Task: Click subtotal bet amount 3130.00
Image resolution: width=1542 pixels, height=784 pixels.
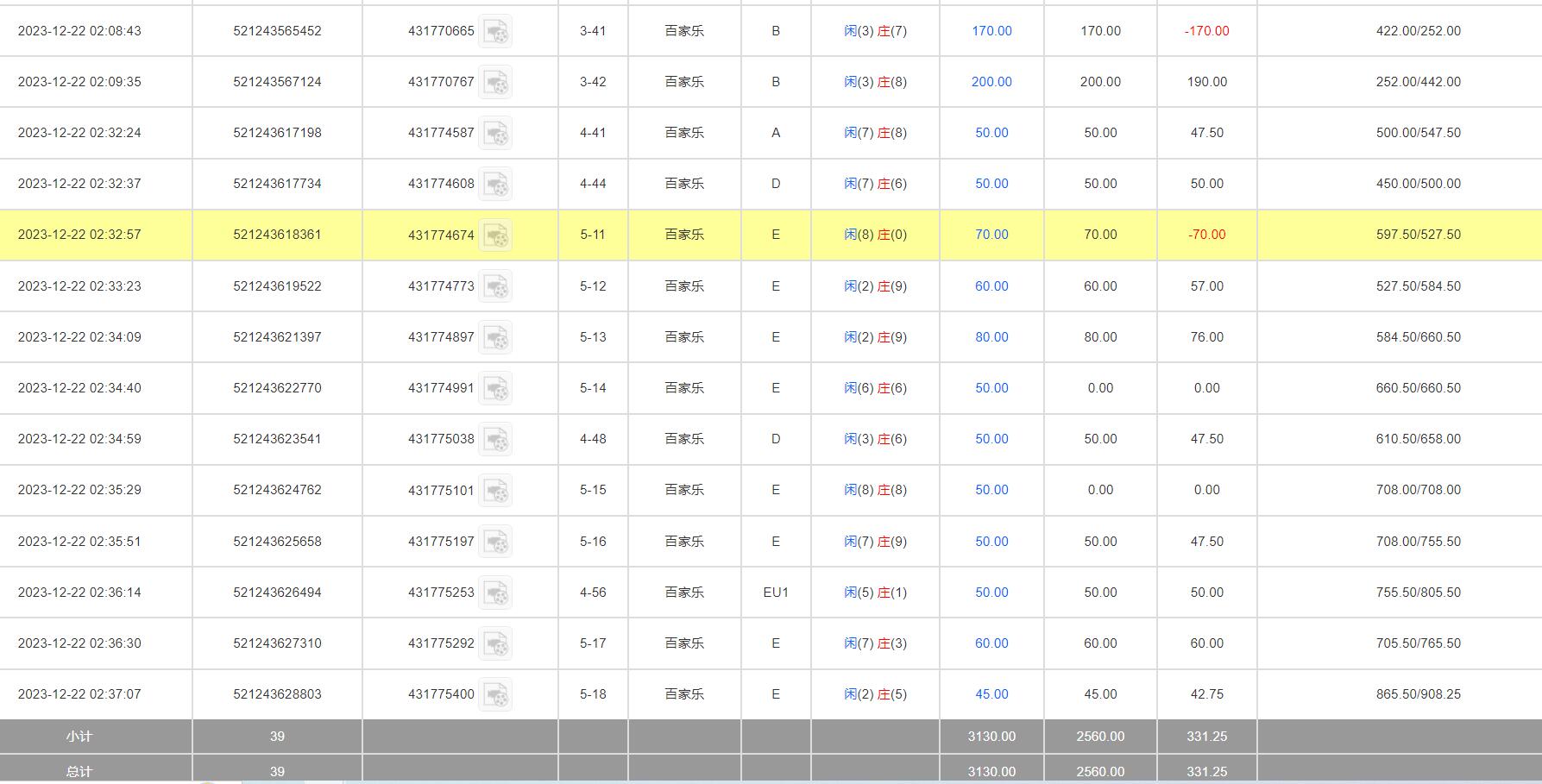Action: (991, 737)
